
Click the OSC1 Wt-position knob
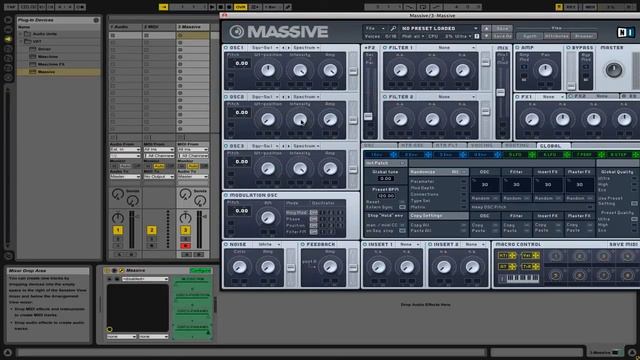[x=268, y=70]
